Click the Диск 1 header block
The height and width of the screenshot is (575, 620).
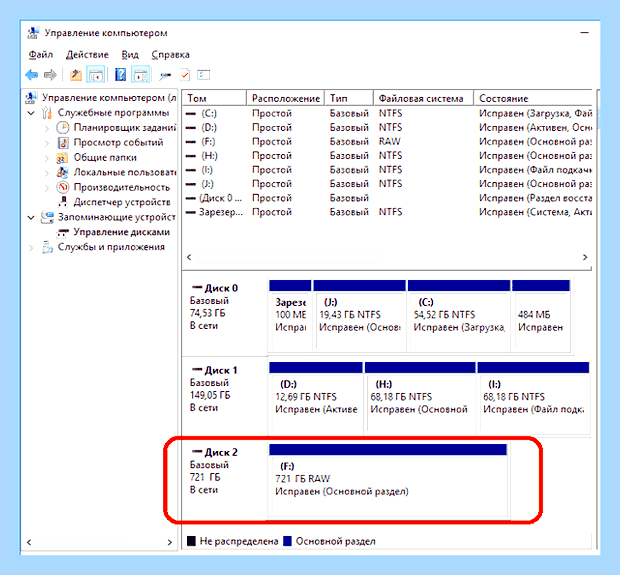(x=225, y=396)
